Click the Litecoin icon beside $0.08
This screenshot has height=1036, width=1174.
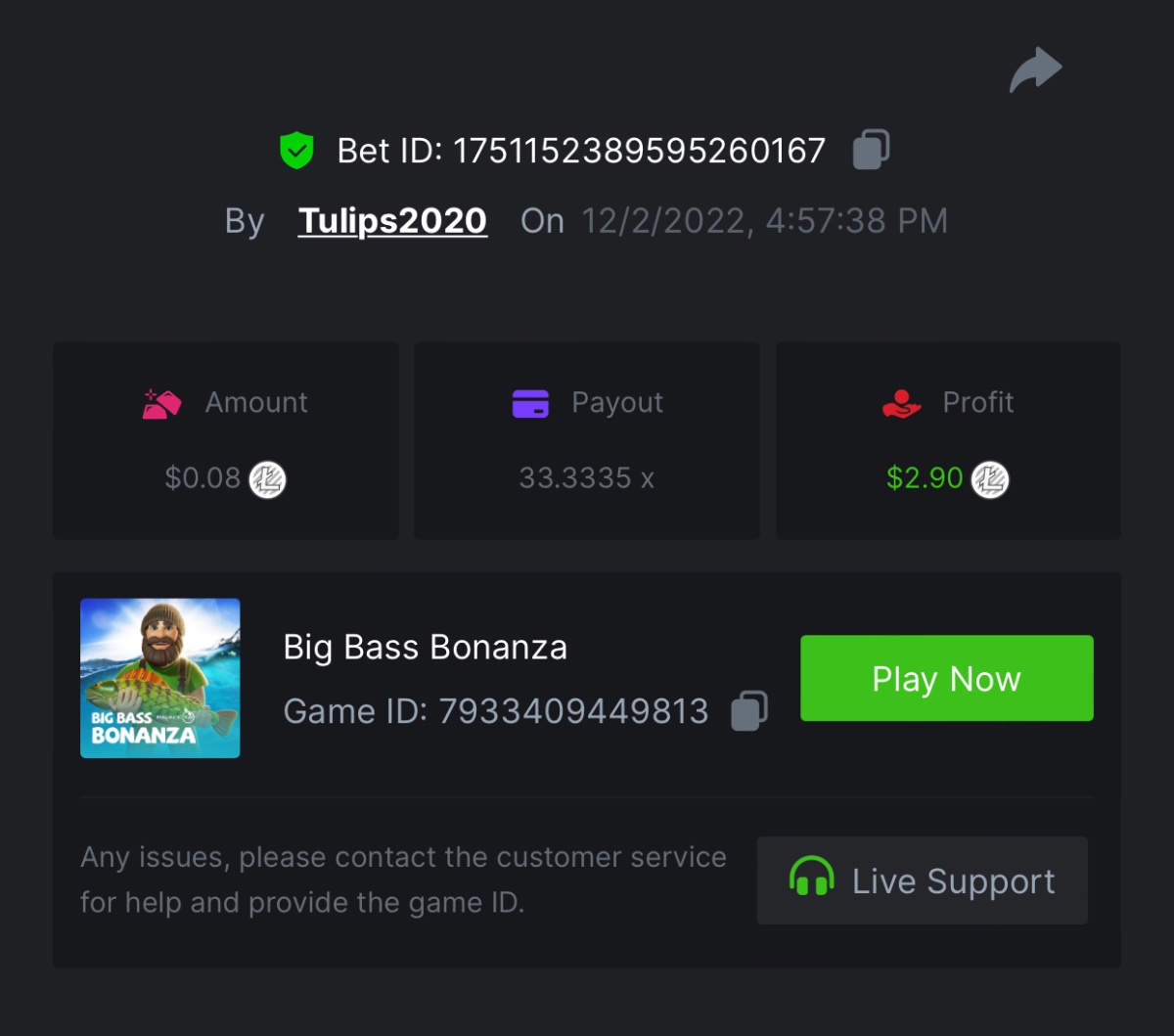267,479
